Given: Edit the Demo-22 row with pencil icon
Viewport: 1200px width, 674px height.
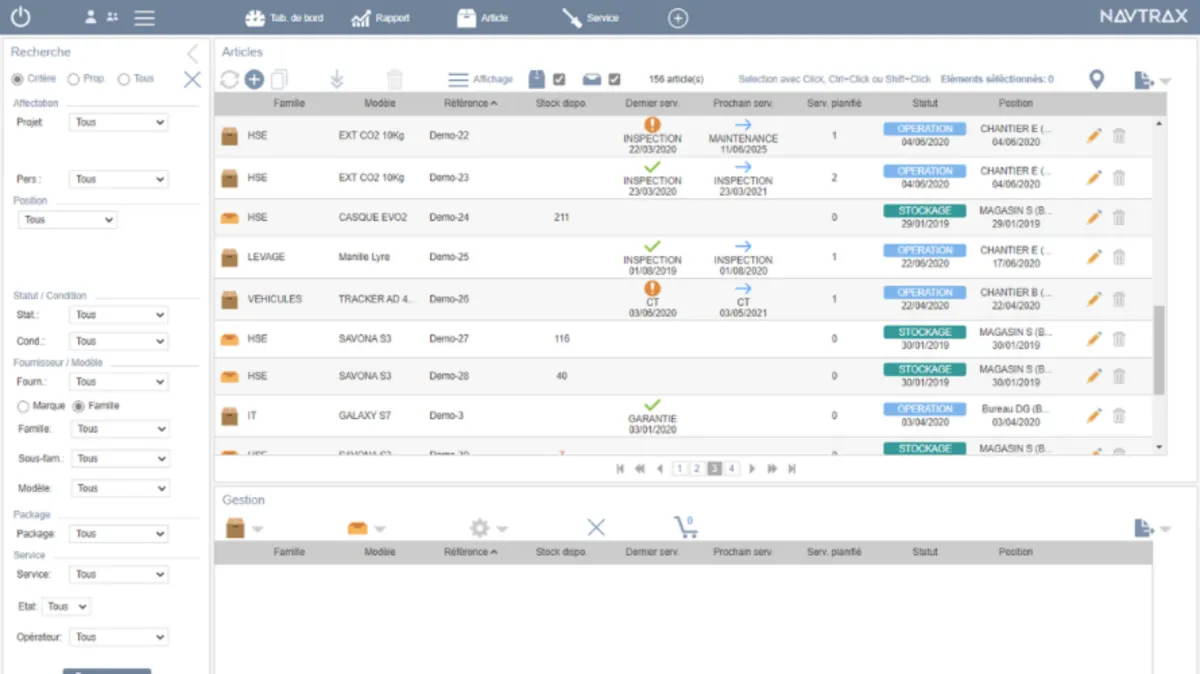Looking at the screenshot, I should [x=1094, y=135].
